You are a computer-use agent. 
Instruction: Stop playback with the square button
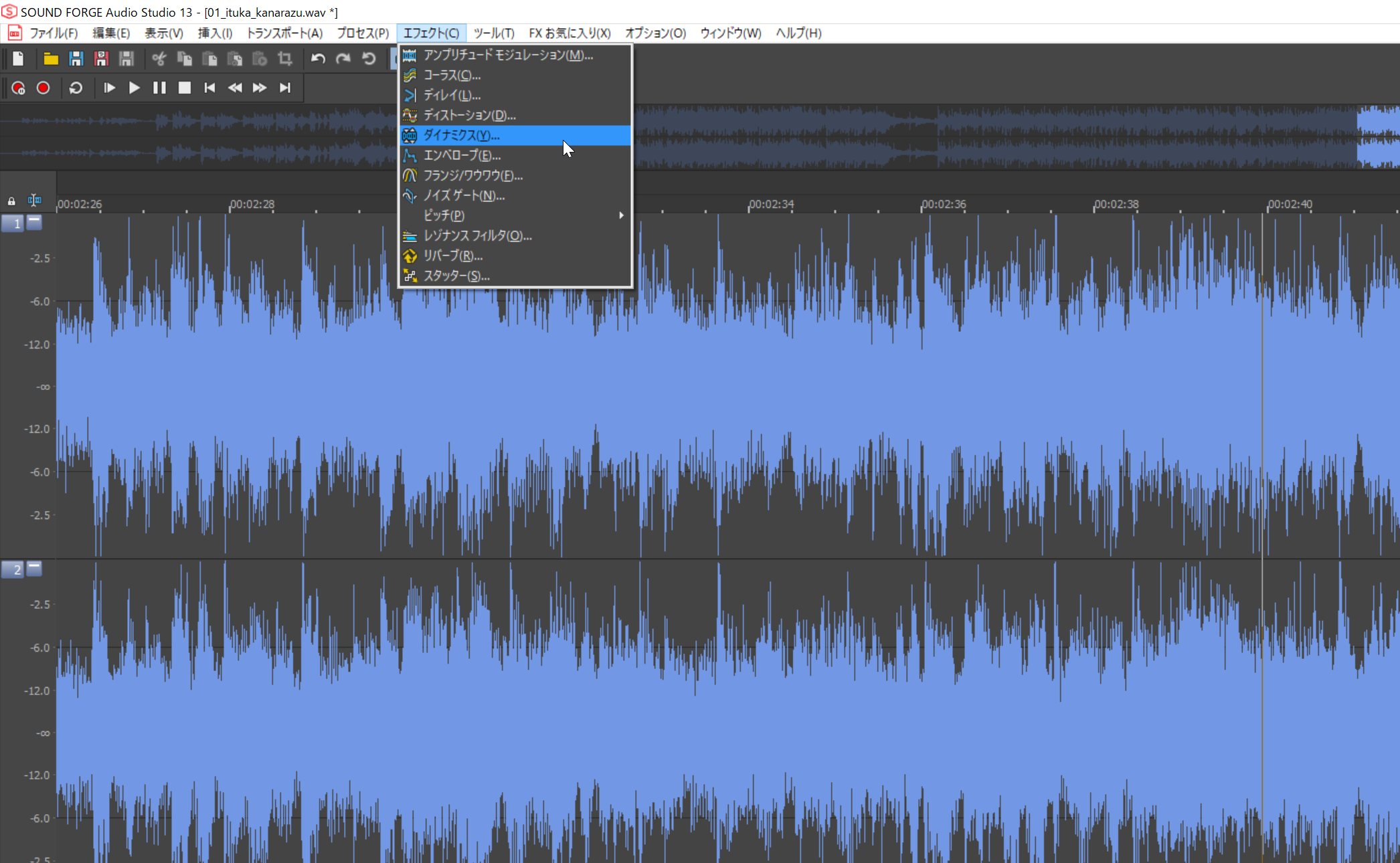coord(185,88)
